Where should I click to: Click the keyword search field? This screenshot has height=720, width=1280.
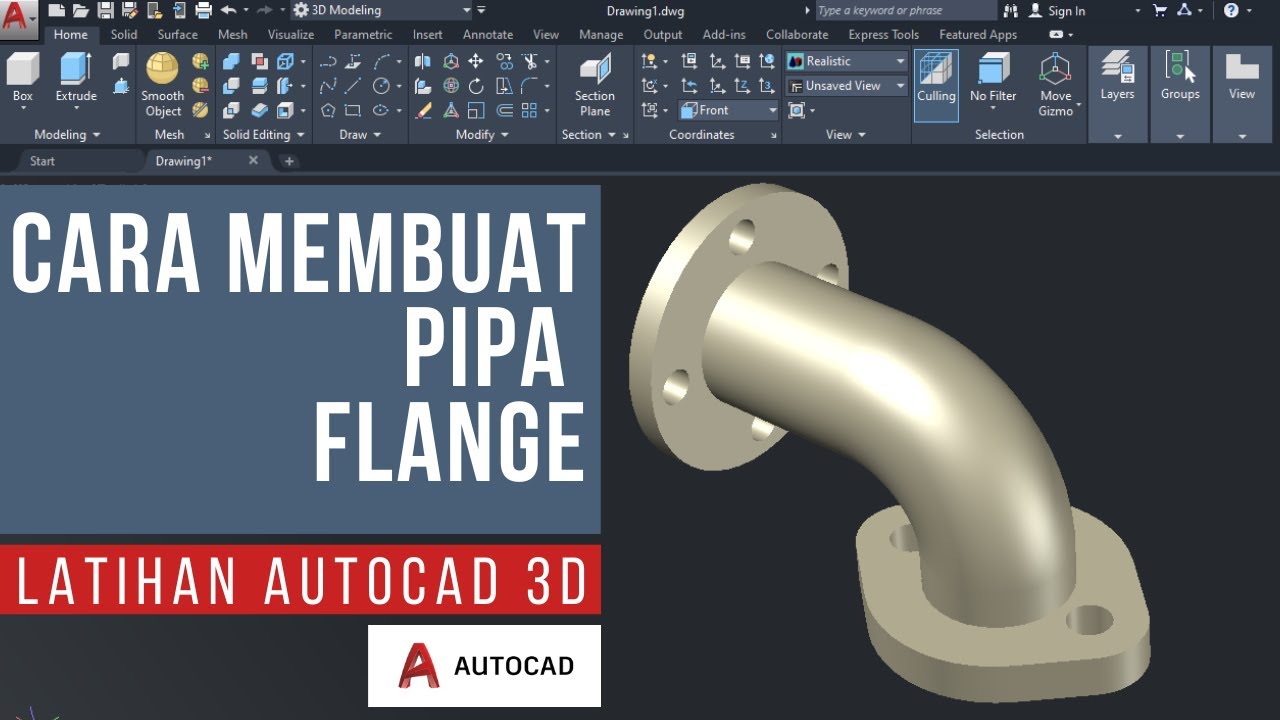905,10
